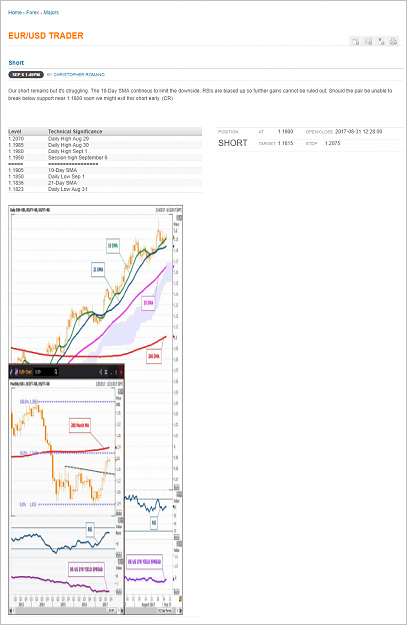
Task: Open author Christopher Romano link
Action: [79, 75]
